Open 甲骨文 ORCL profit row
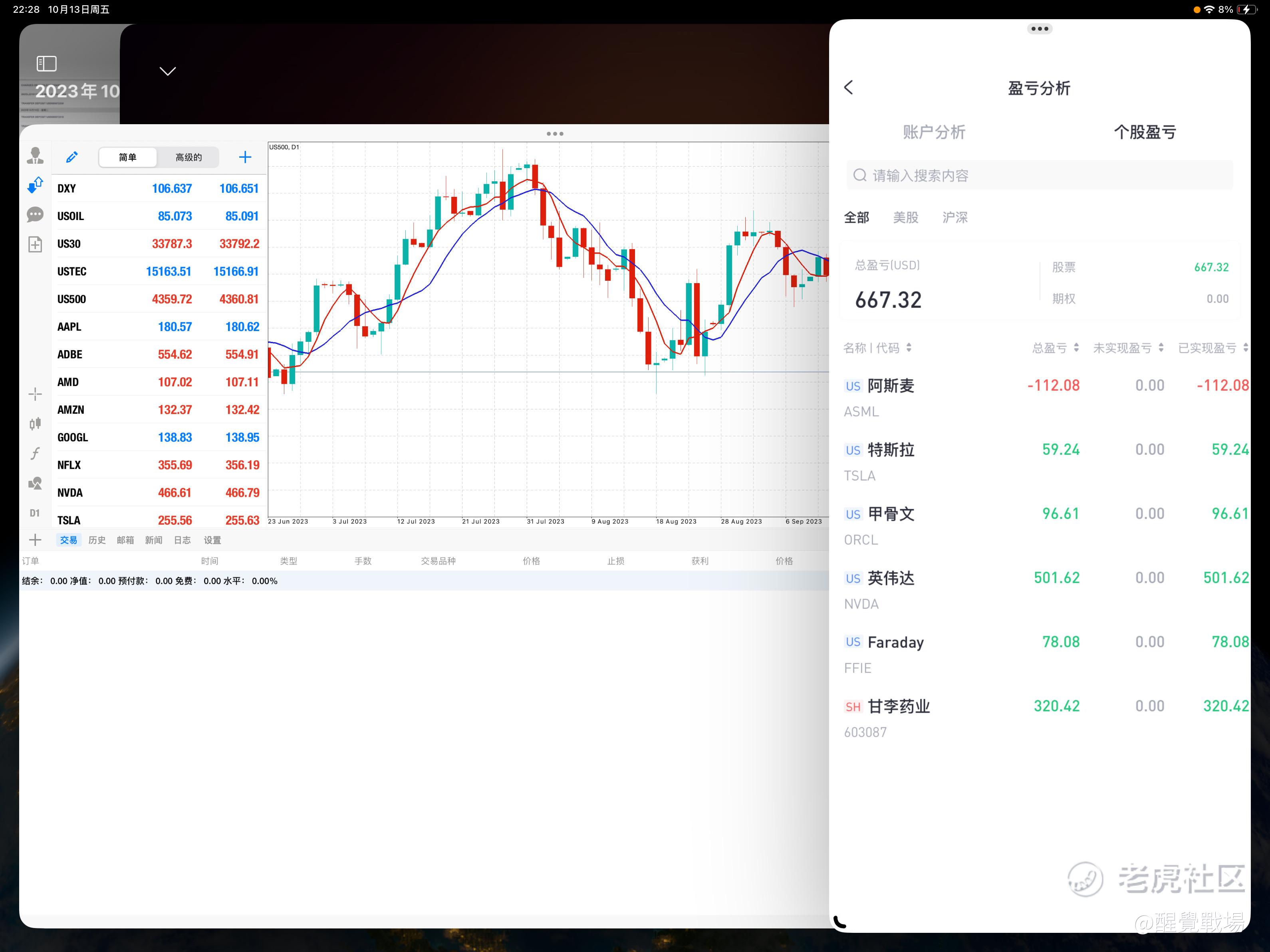The height and width of the screenshot is (952, 1270). 1040,527
